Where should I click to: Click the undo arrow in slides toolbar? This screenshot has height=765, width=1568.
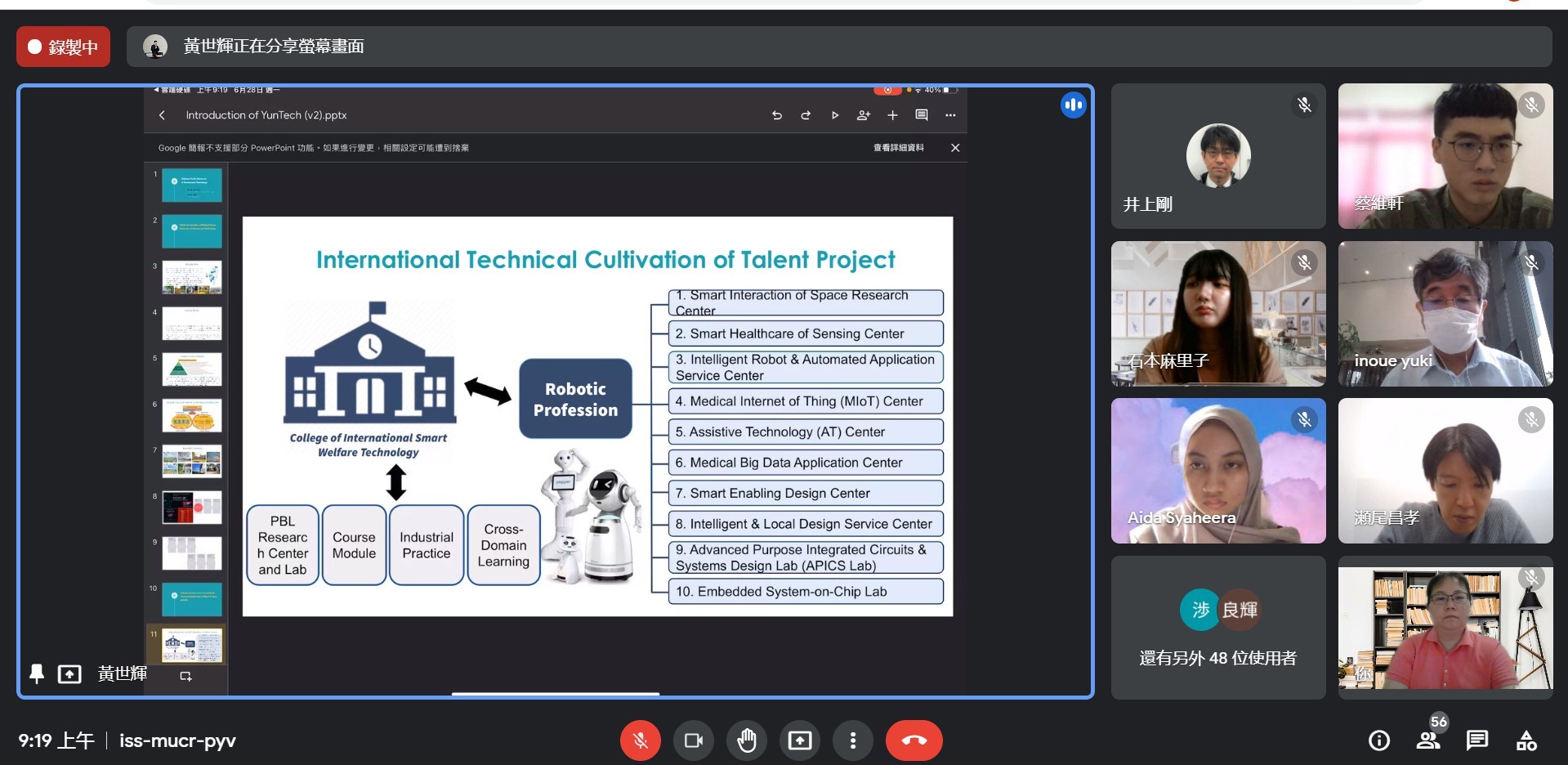click(776, 115)
